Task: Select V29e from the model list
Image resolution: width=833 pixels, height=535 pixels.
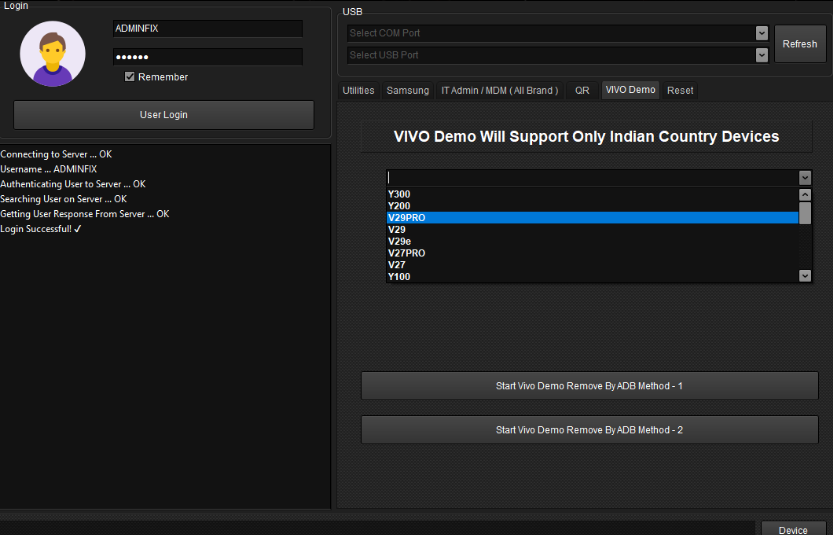Action: (x=592, y=241)
